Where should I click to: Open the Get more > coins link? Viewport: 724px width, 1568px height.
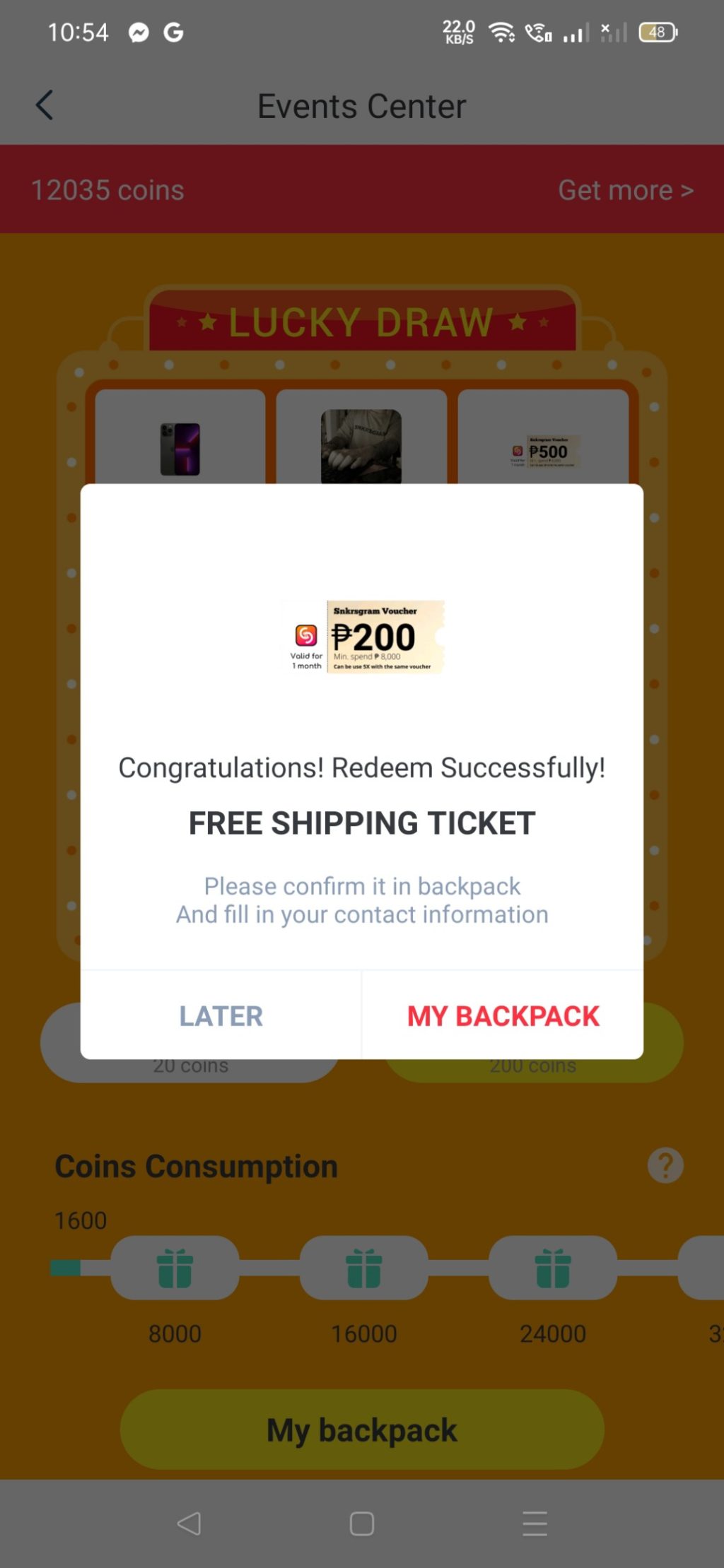tap(626, 190)
